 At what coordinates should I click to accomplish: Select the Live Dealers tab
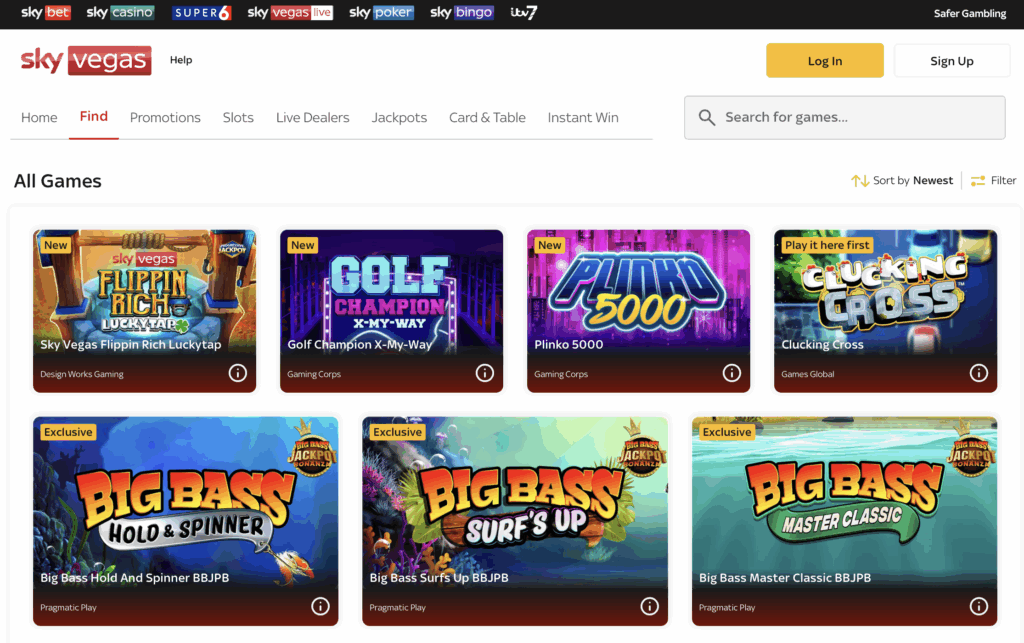[312, 117]
